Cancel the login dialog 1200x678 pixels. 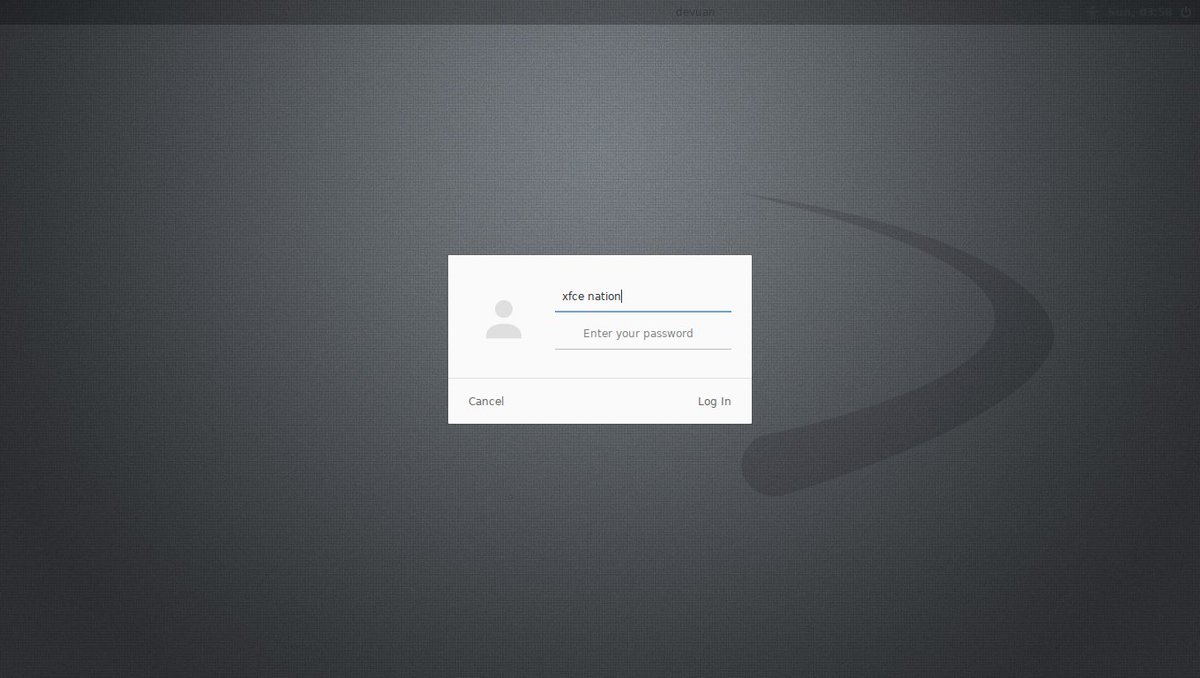(x=486, y=401)
